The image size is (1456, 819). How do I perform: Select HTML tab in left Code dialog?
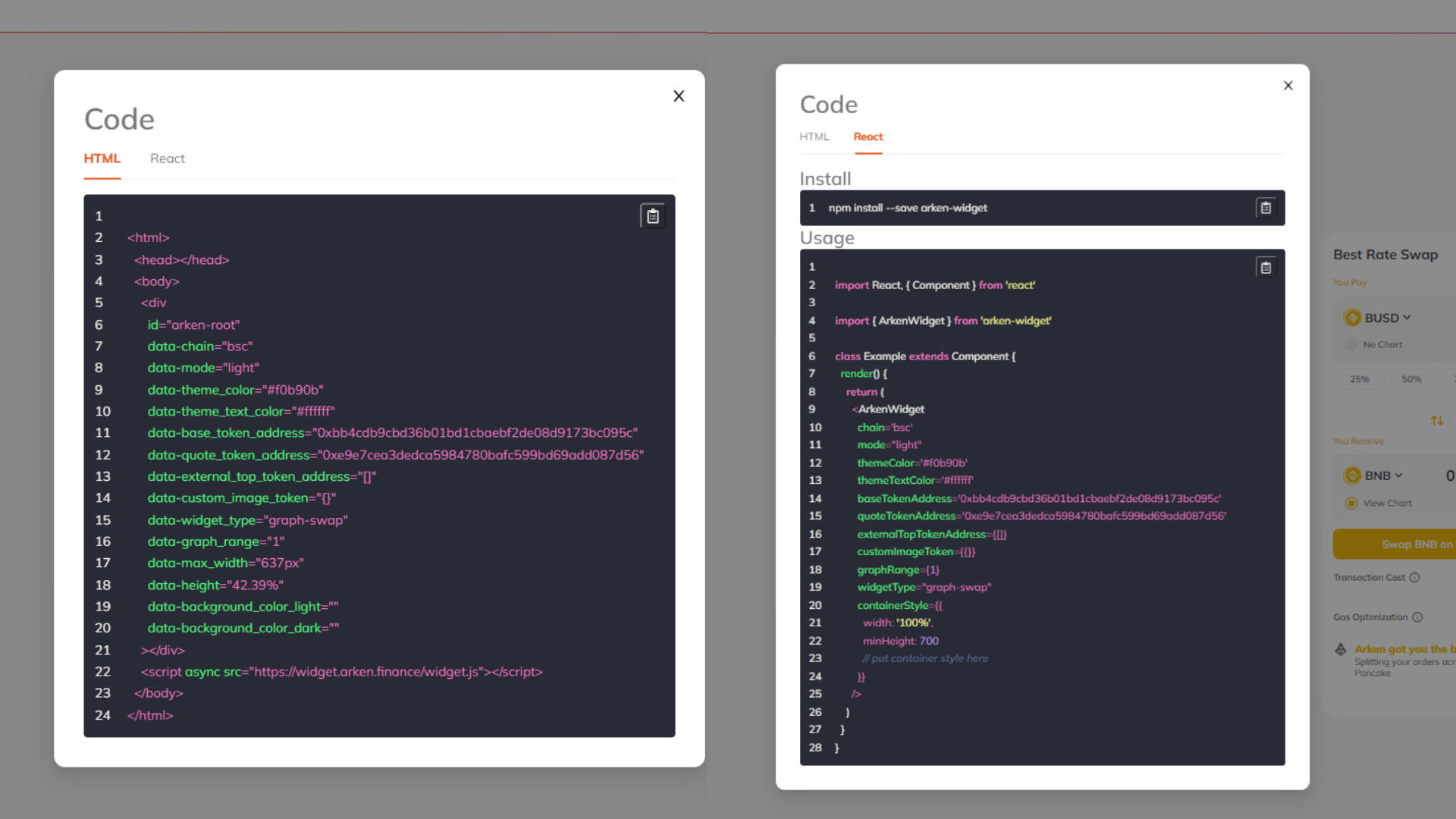(102, 158)
